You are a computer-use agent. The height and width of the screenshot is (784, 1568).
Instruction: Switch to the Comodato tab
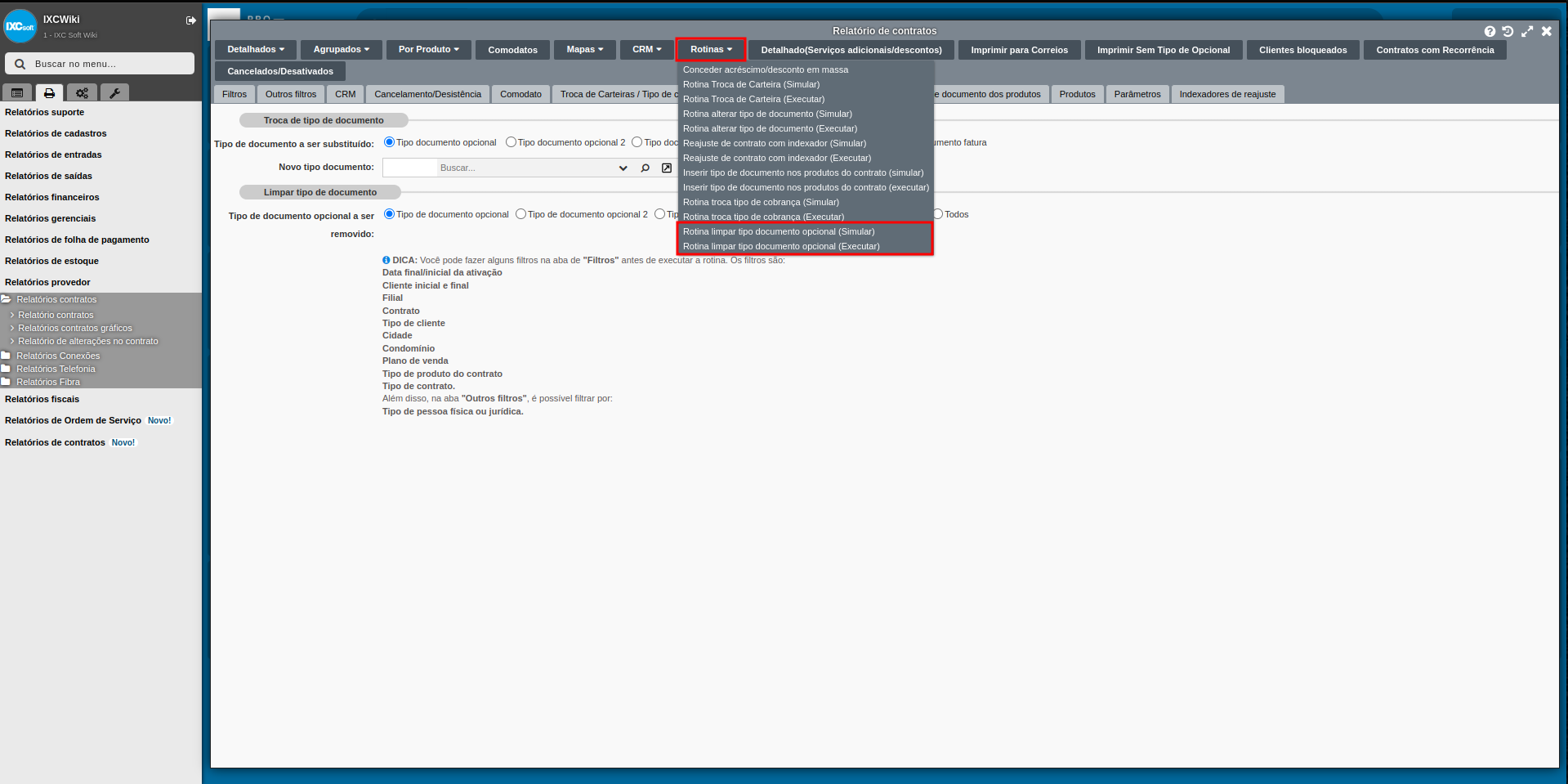[x=520, y=94]
